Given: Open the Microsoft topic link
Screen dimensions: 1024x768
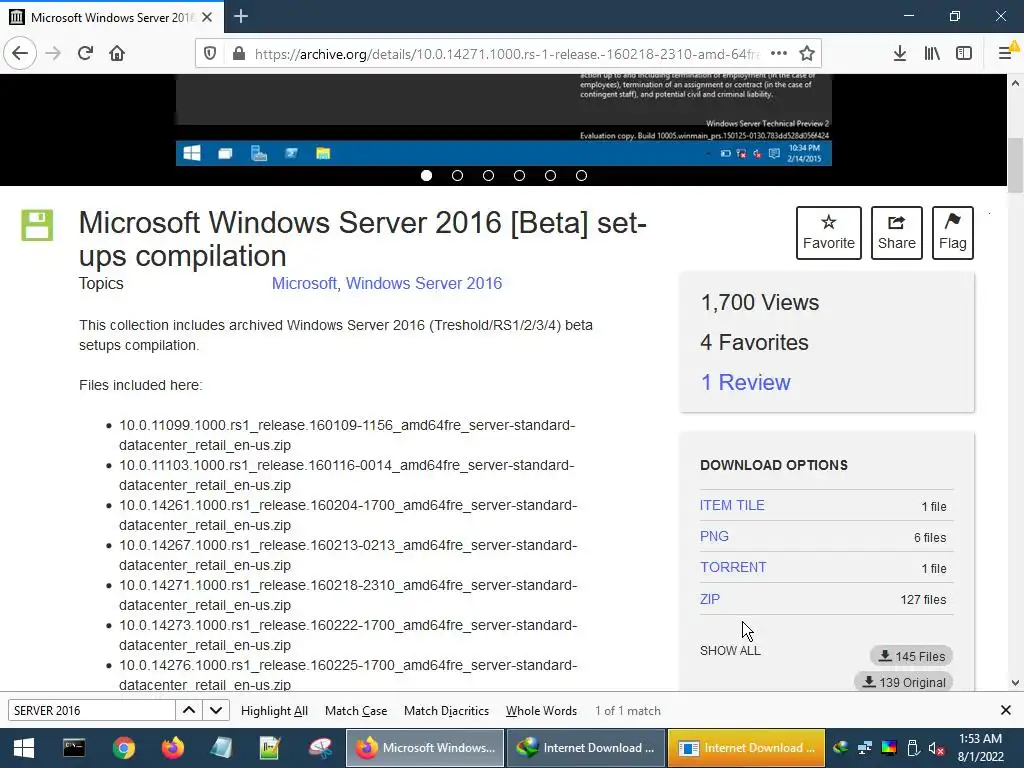Looking at the screenshot, I should (x=304, y=283).
